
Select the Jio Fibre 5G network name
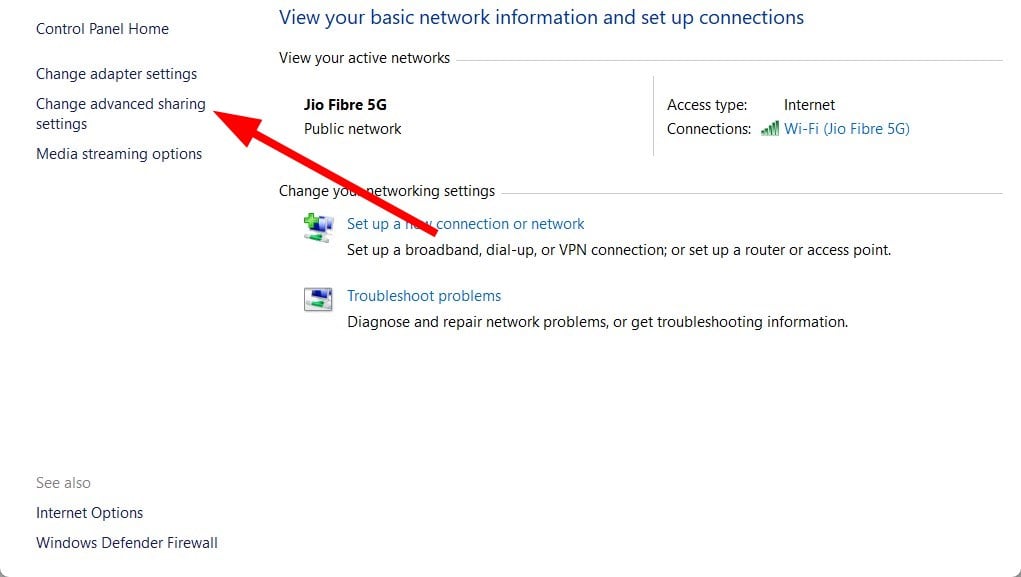[x=345, y=104]
